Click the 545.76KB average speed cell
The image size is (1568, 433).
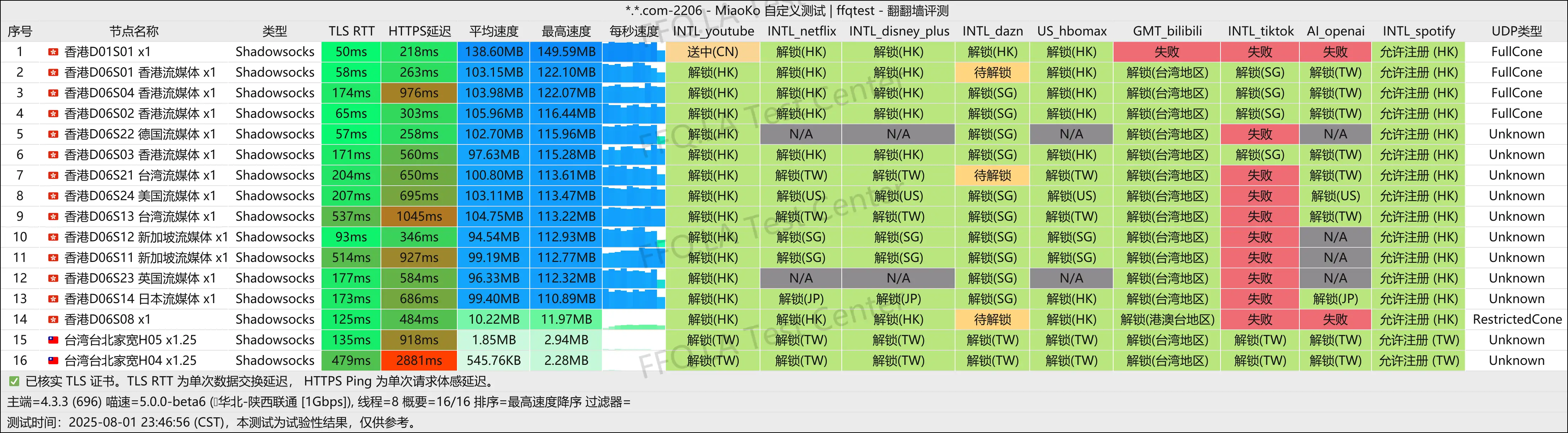(494, 361)
